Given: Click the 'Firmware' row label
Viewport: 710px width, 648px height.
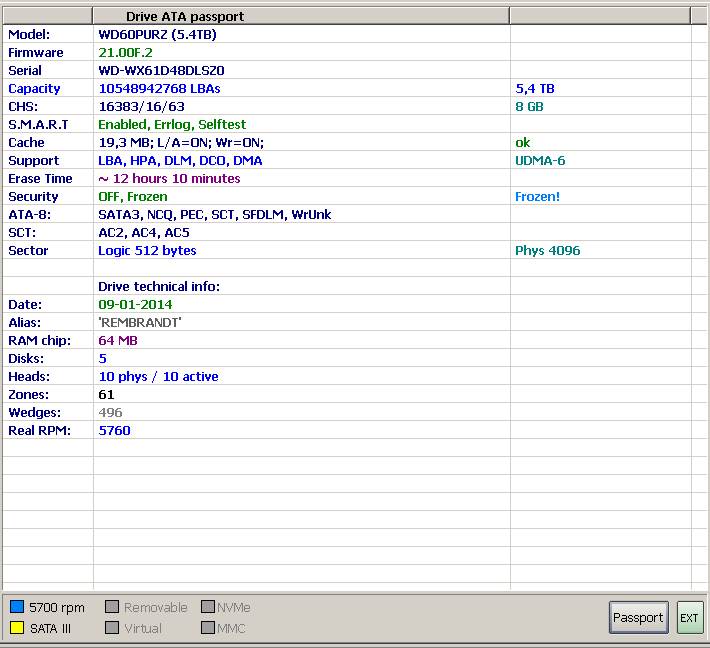Looking at the screenshot, I should (36, 53).
